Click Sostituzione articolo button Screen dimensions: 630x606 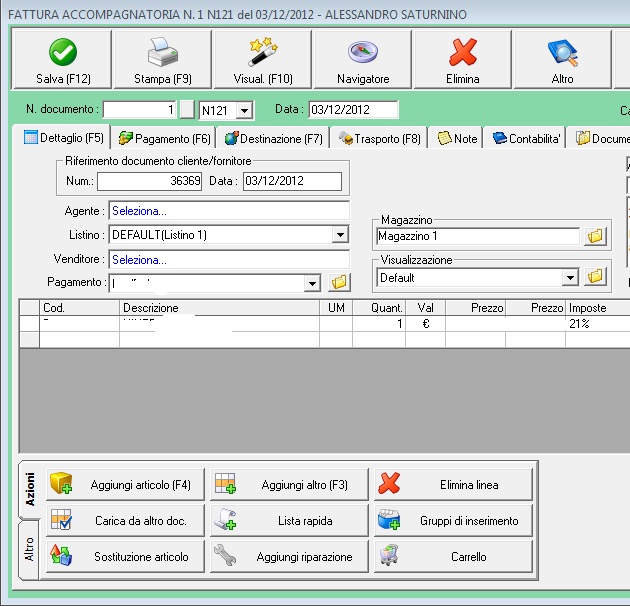pyautogui.click(x=125, y=557)
